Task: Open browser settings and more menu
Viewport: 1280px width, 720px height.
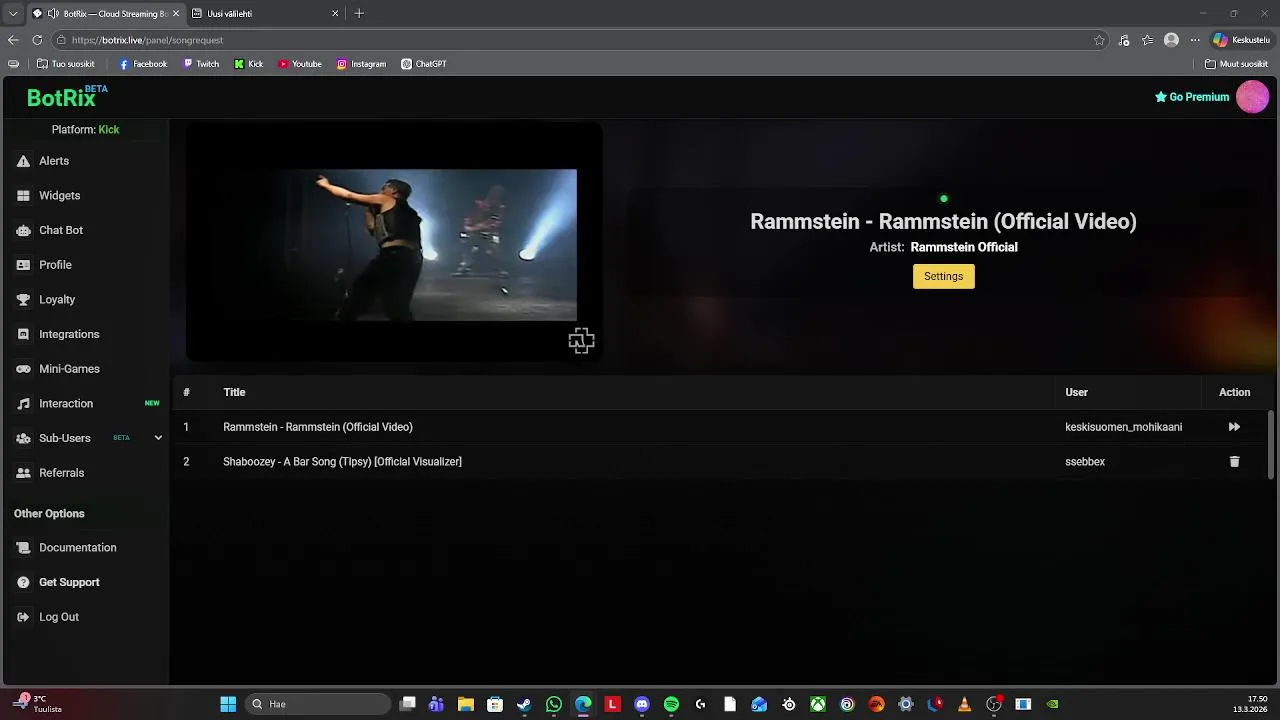Action: tap(1194, 40)
